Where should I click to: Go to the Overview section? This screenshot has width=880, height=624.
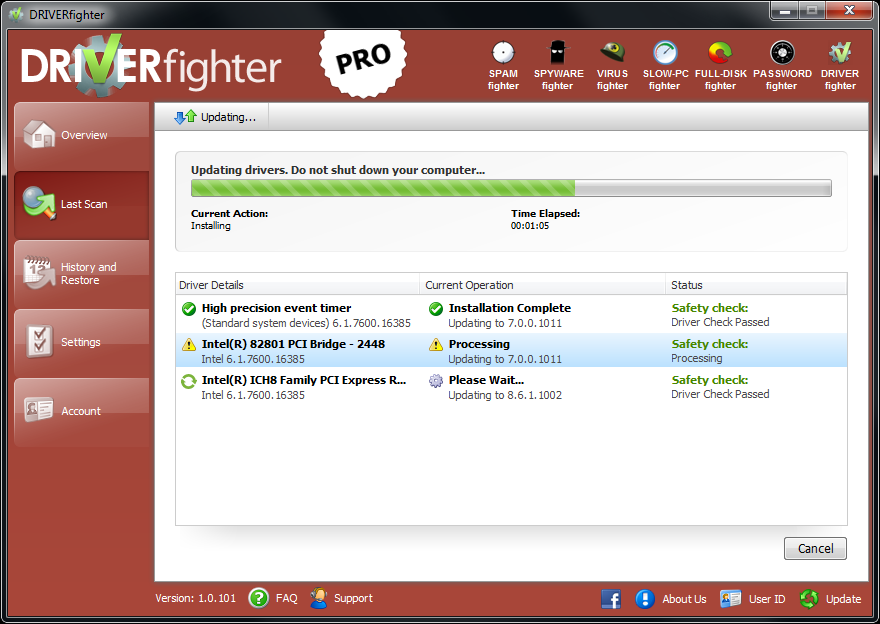81,135
